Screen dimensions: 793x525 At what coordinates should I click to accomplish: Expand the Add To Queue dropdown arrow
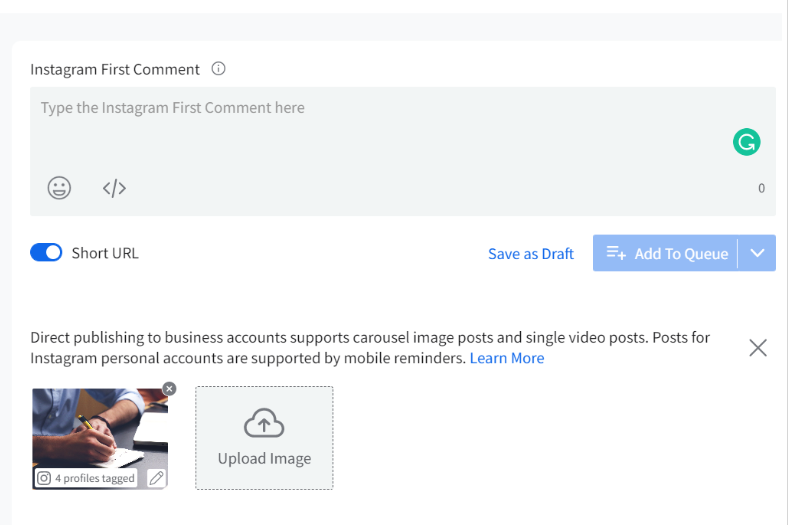[x=757, y=253]
